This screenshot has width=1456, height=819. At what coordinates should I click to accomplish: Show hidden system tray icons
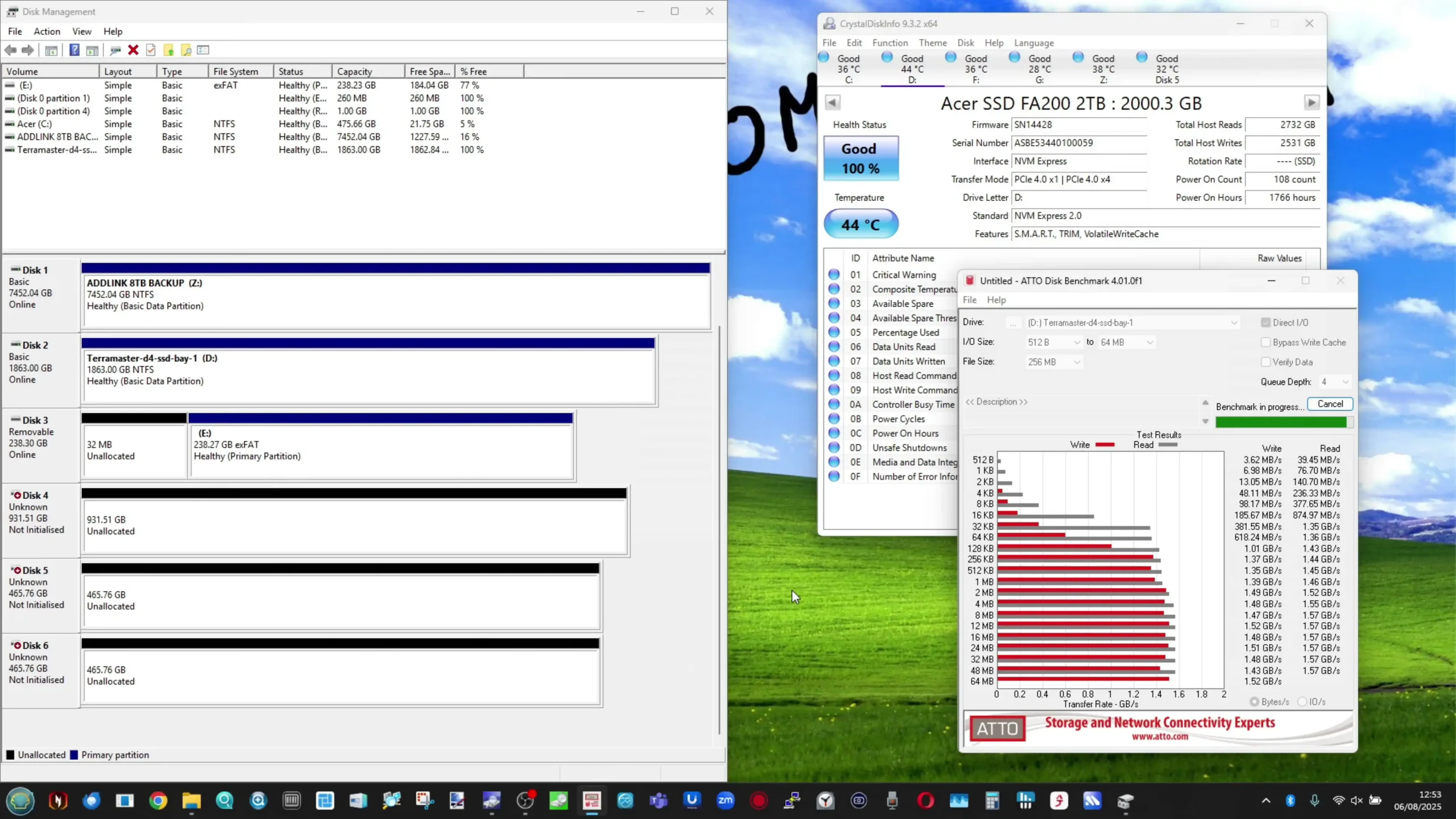click(1266, 801)
